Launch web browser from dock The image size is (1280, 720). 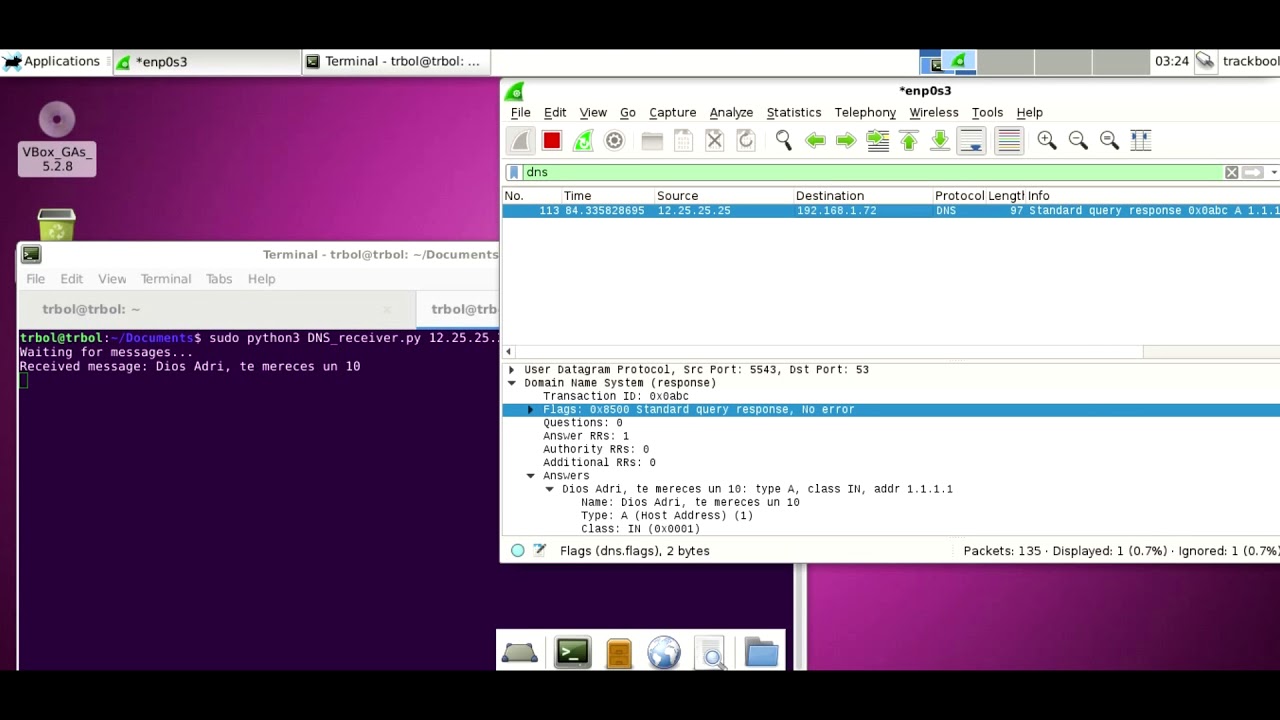(664, 653)
